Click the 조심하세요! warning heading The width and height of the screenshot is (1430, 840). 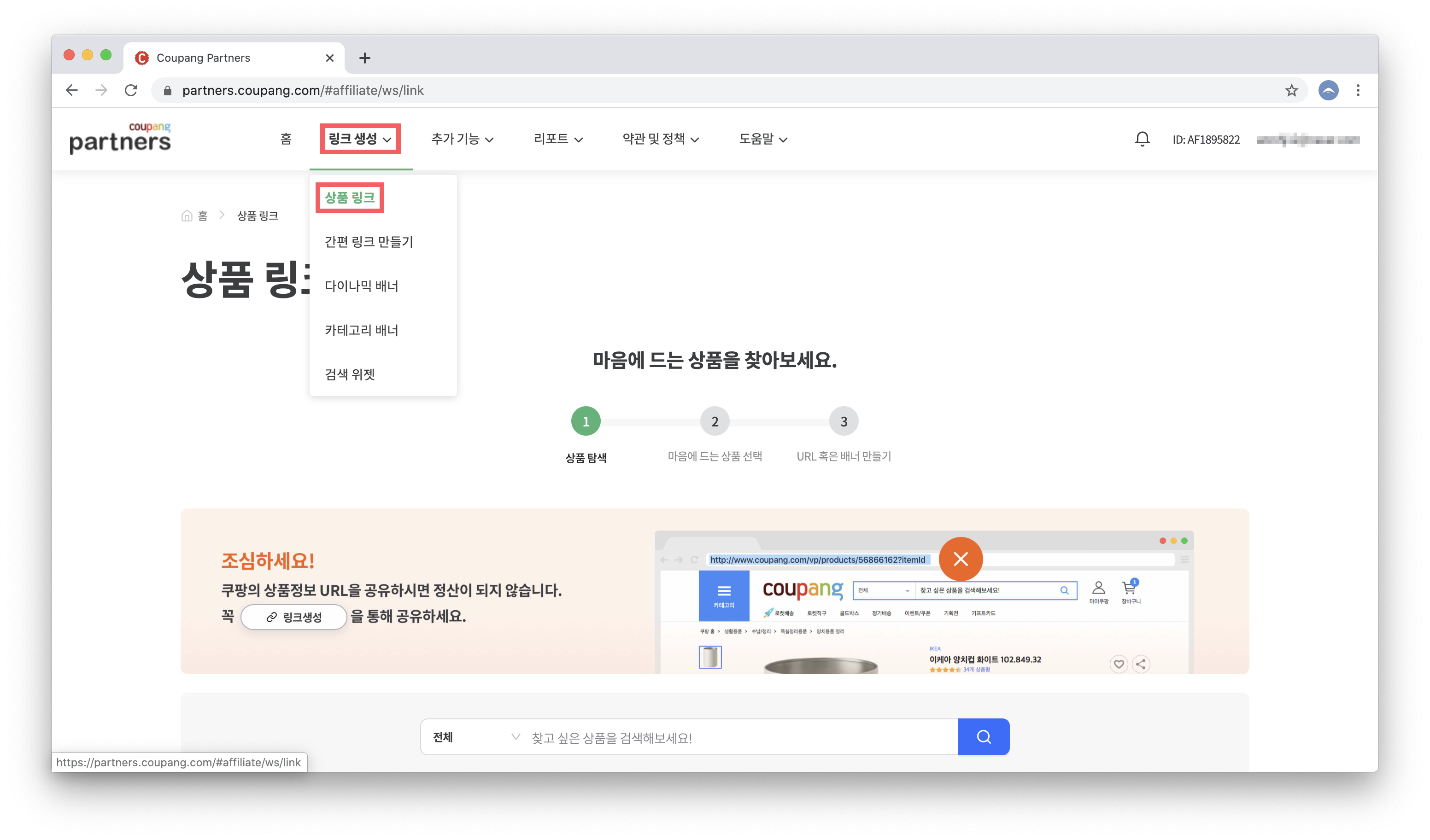[267, 561]
